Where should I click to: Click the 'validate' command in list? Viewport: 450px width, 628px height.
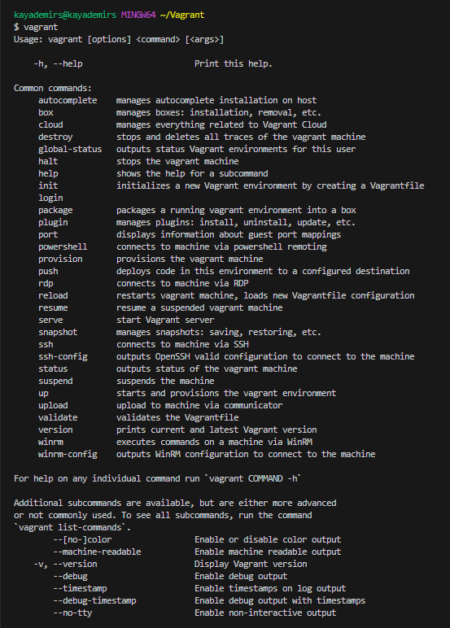point(58,418)
